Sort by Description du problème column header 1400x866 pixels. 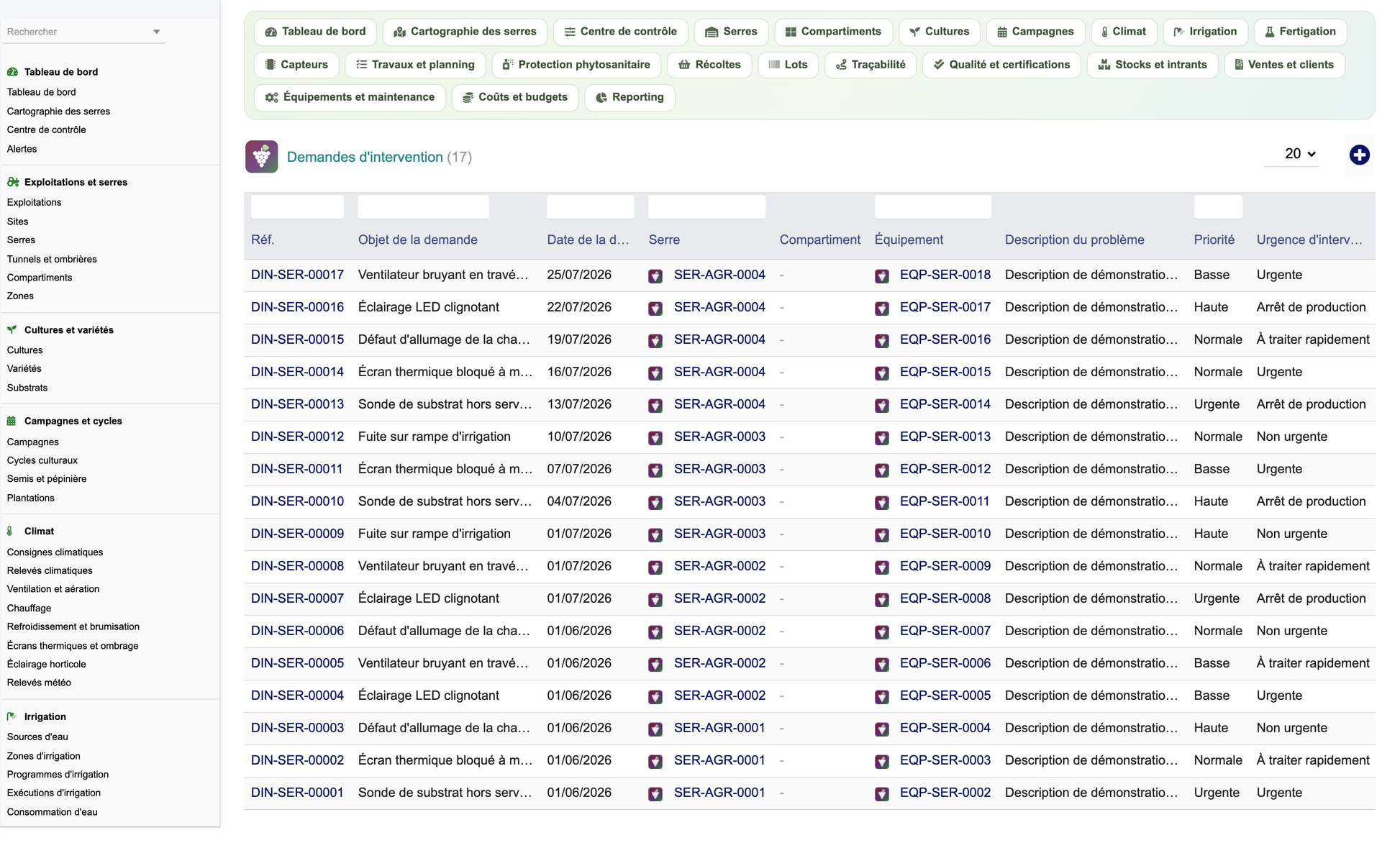1074,240
